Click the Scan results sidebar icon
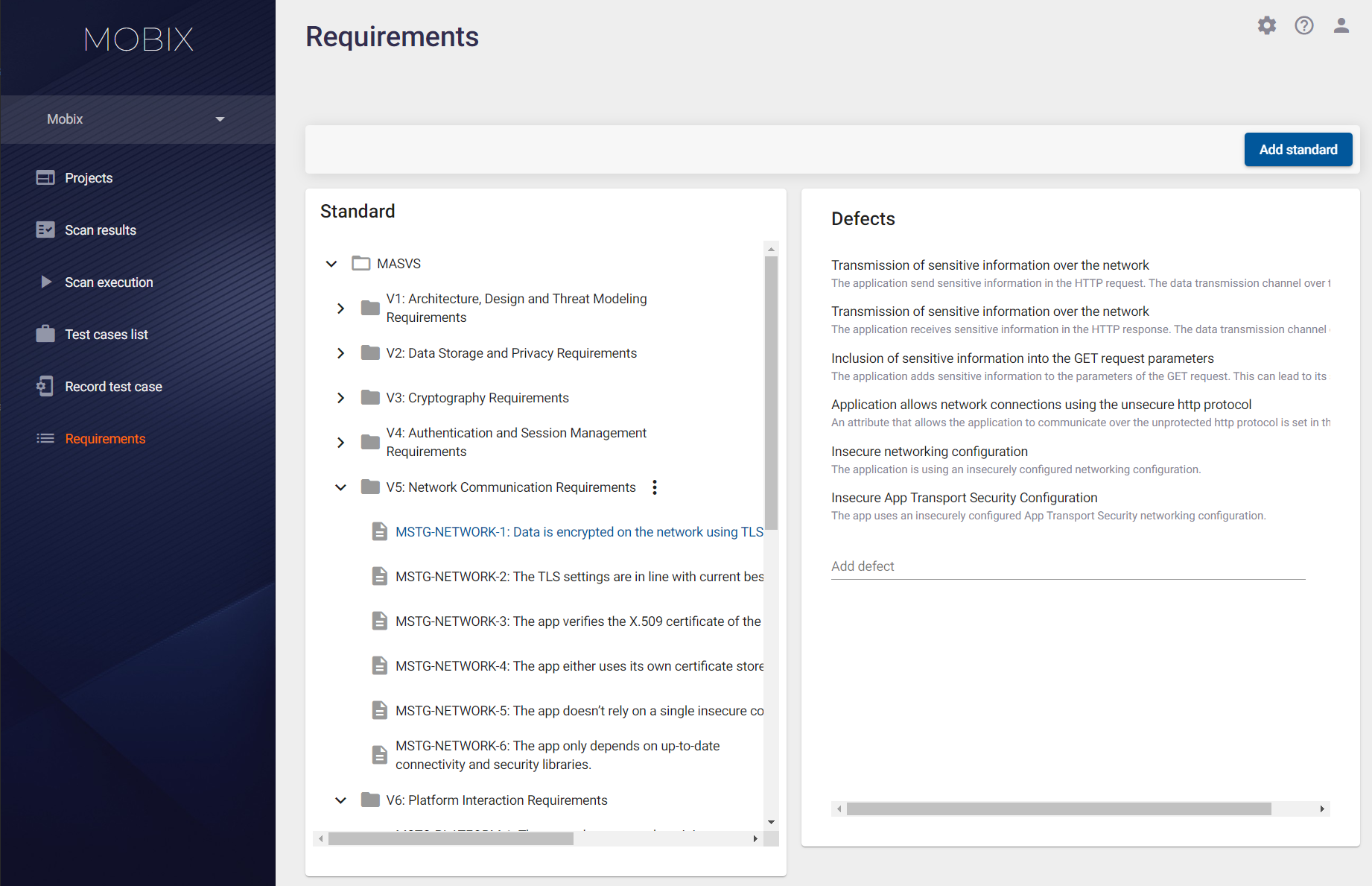This screenshot has width=1372, height=886. click(45, 230)
